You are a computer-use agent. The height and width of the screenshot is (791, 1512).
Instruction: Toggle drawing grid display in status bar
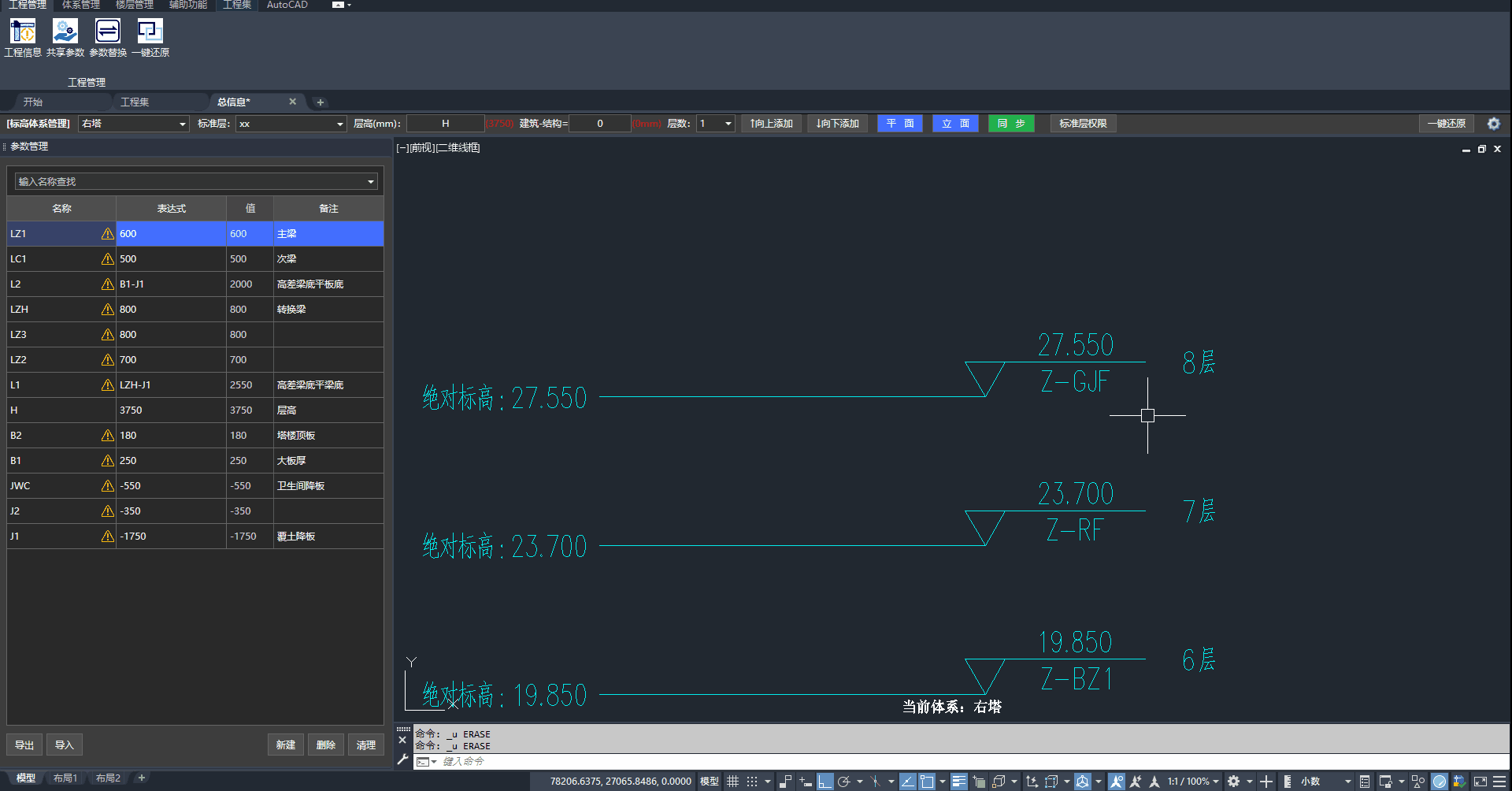pos(732,782)
